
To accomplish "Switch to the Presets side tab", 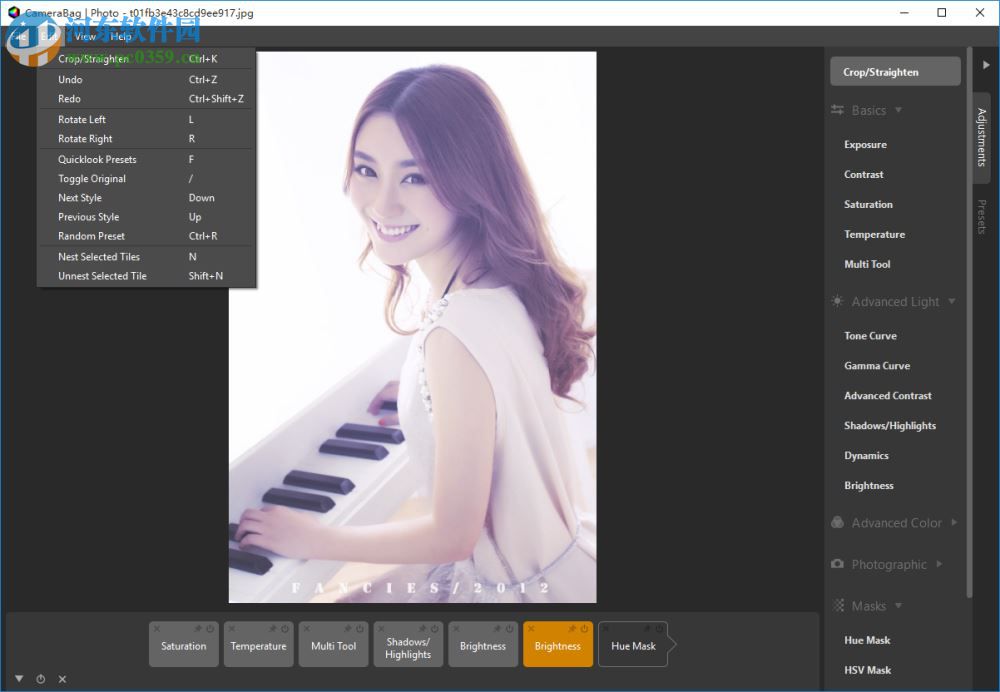I will coord(982,217).
